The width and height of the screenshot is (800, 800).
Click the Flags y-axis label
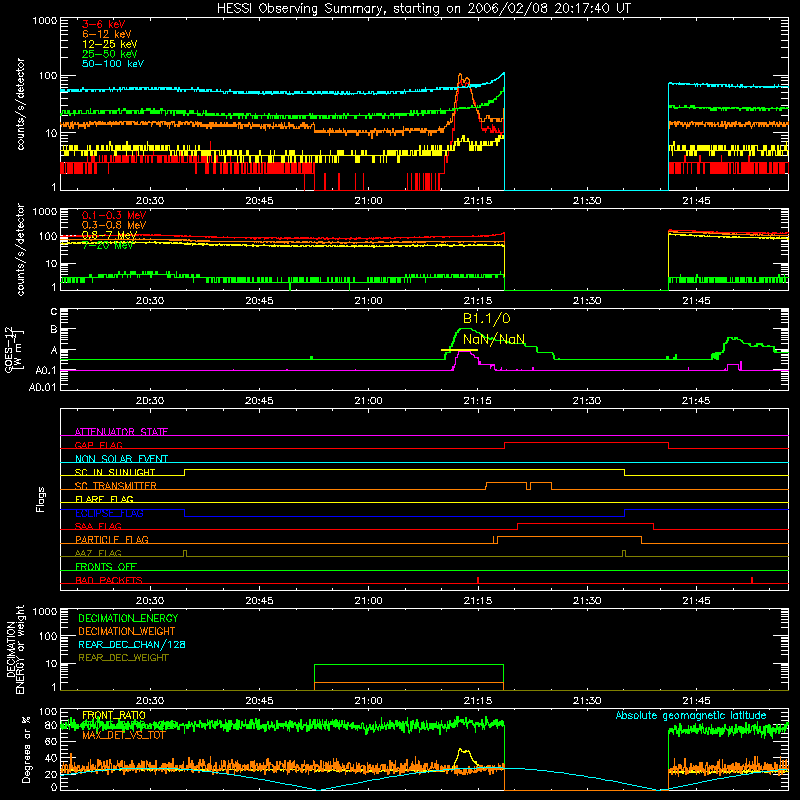click(x=40, y=499)
